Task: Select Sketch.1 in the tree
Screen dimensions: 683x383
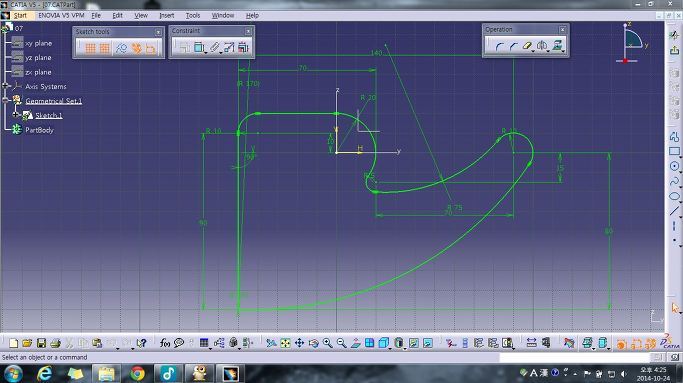Action: (x=49, y=115)
